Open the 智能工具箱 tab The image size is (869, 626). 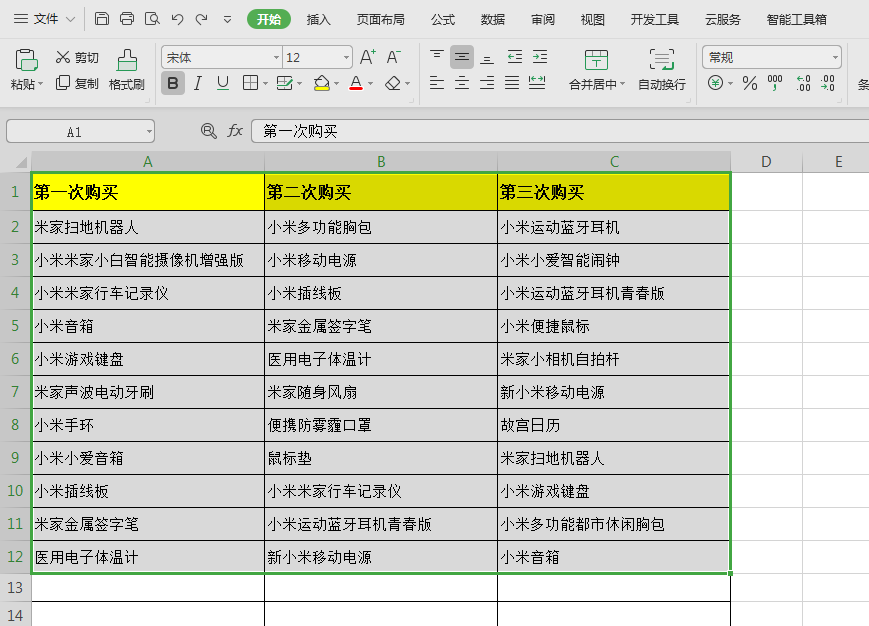tap(796, 19)
